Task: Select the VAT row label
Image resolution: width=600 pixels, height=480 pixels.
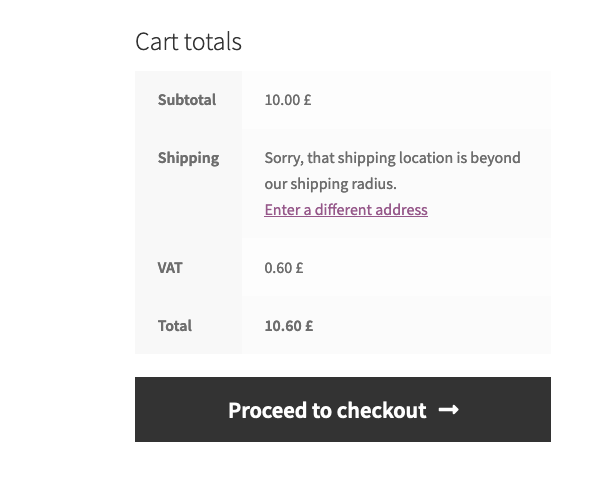Action: [x=170, y=268]
